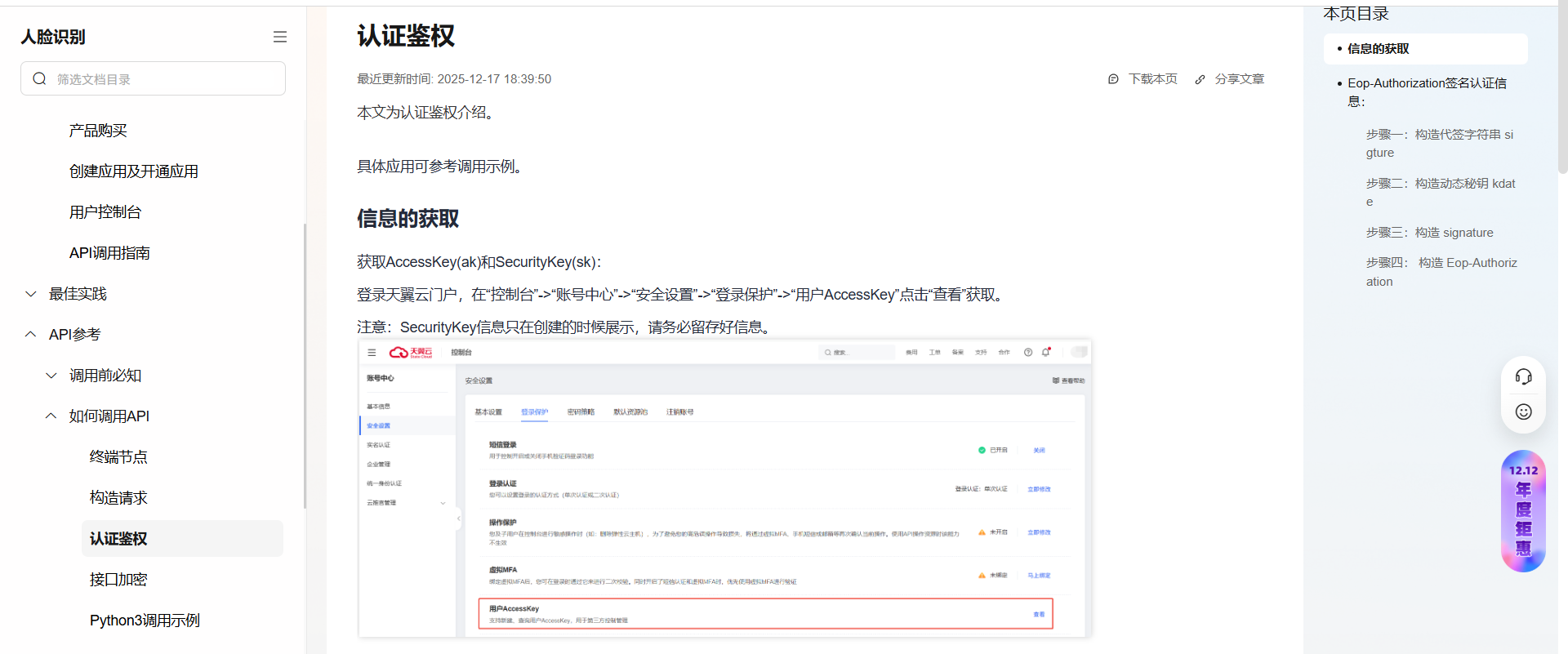Select the API参考 section label
The width and height of the screenshot is (1568, 654).
[x=74, y=335]
